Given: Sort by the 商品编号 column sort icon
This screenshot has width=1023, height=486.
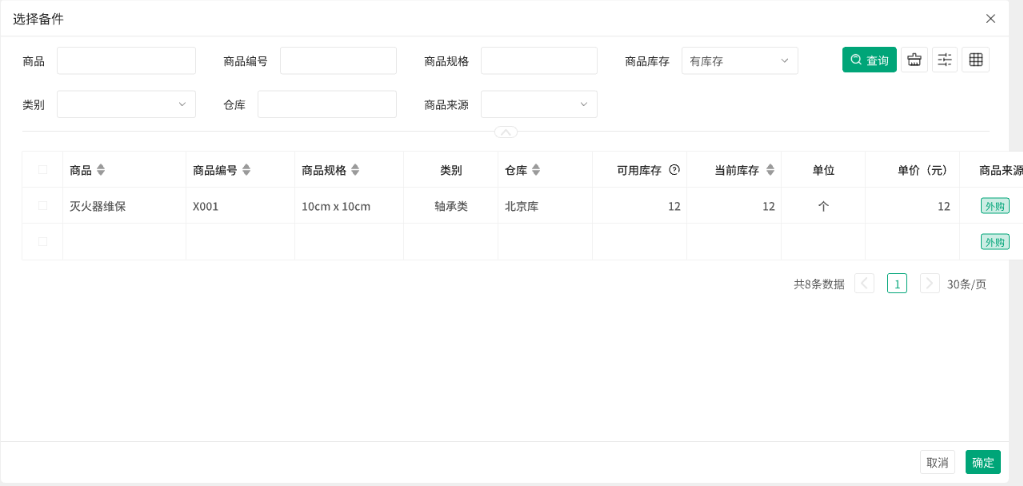Looking at the screenshot, I should point(246,170).
